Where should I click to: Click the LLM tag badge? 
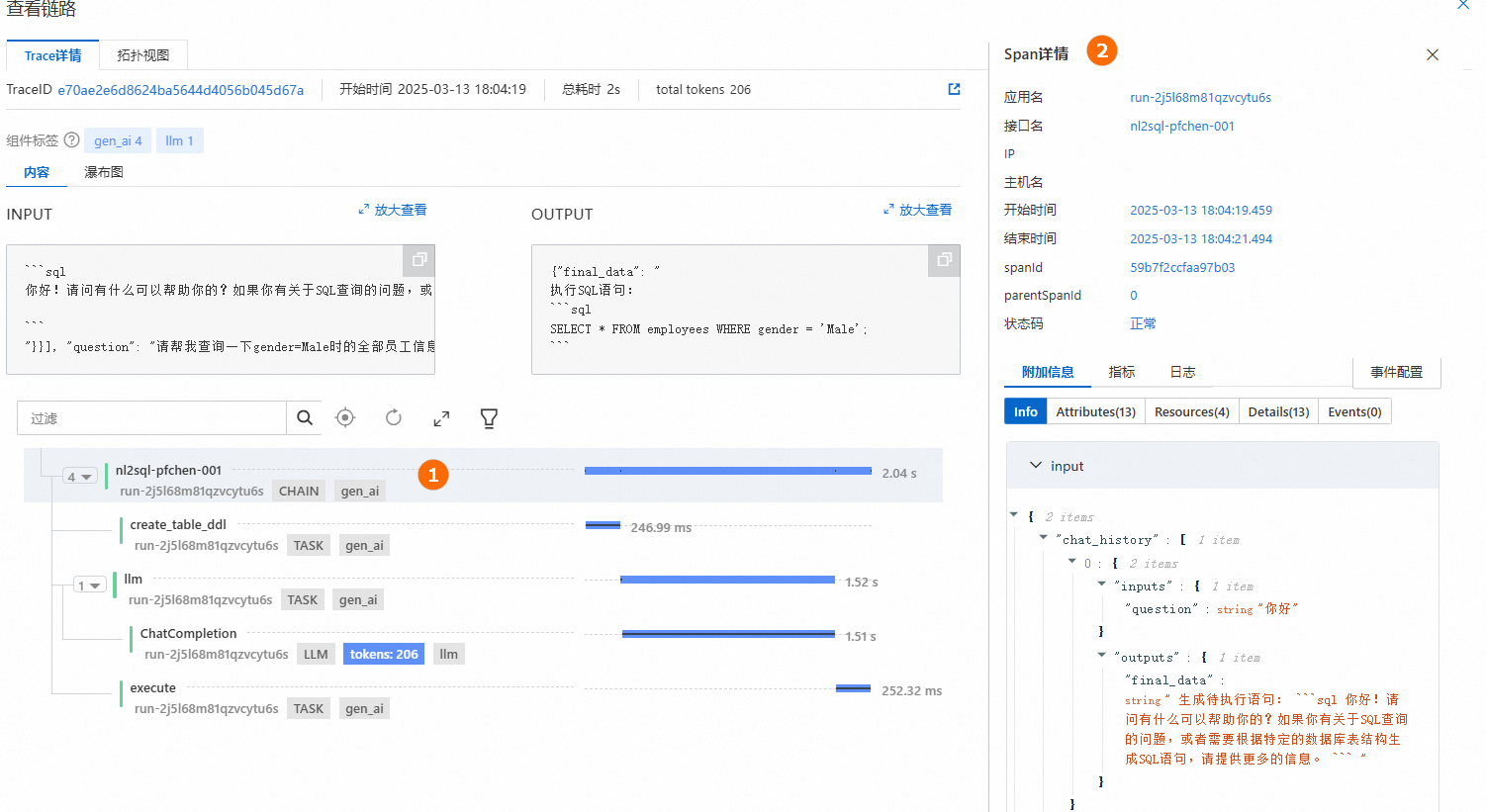click(x=316, y=654)
